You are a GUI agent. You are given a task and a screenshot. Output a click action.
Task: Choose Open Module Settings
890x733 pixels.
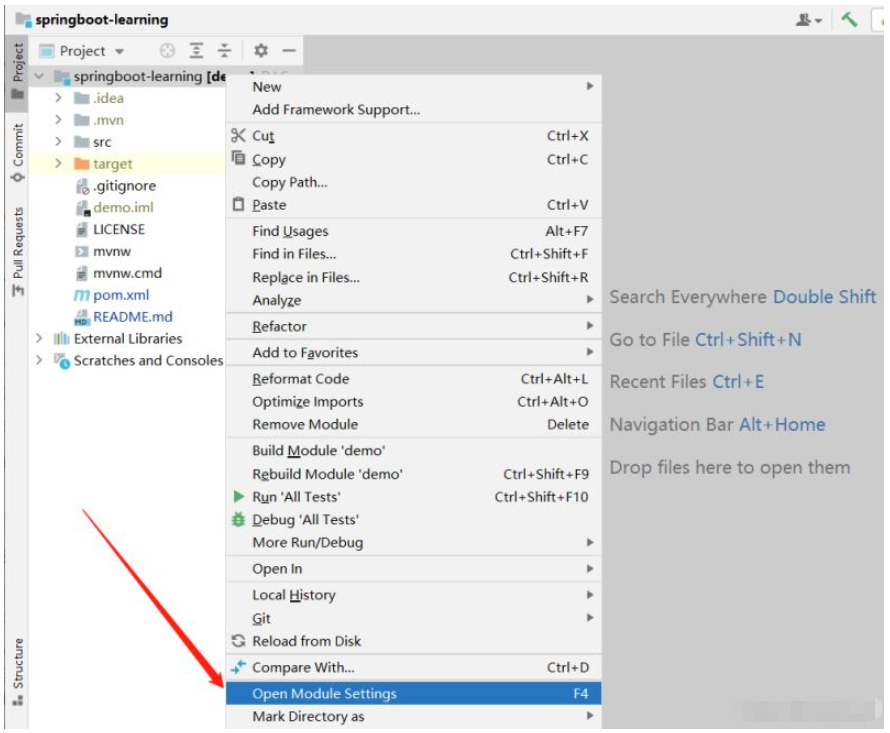[x=413, y=693]
